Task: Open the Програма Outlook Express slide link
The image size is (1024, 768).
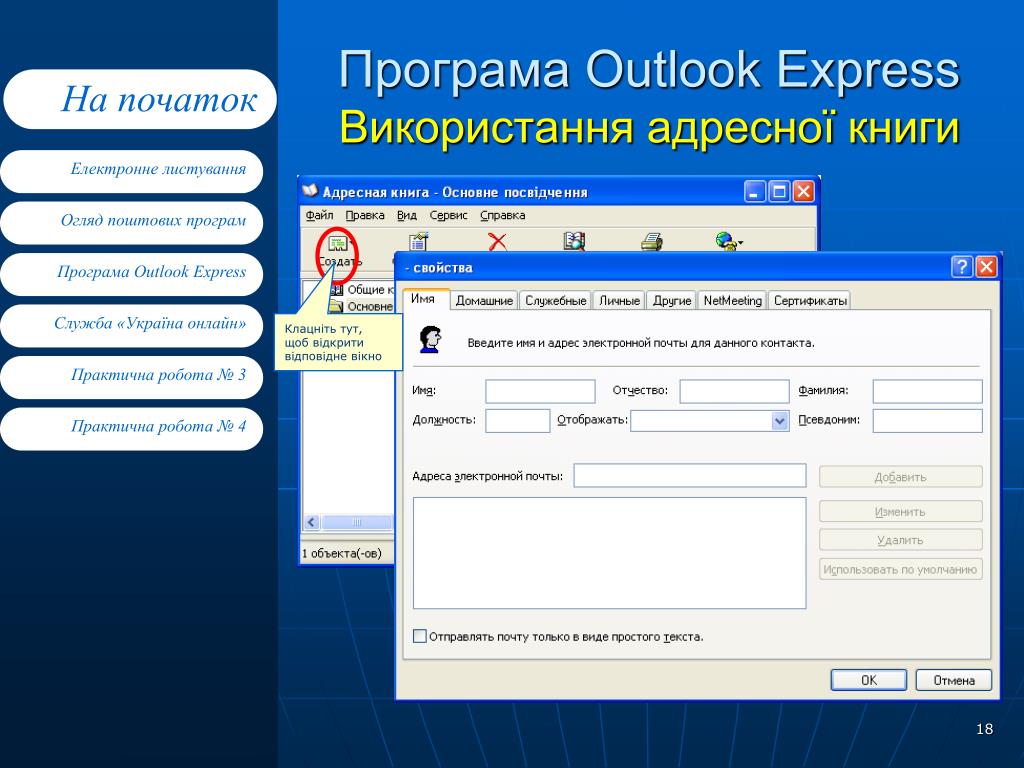Action: 132,274
